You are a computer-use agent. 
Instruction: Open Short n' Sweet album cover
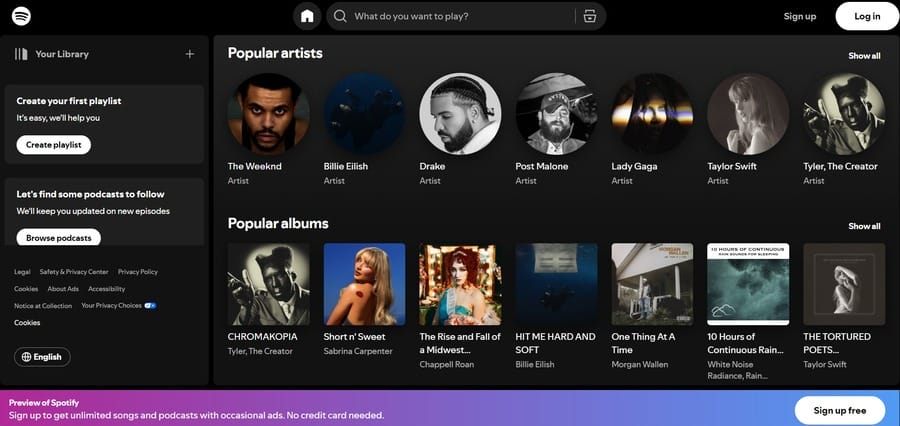[x=364, y=284]
